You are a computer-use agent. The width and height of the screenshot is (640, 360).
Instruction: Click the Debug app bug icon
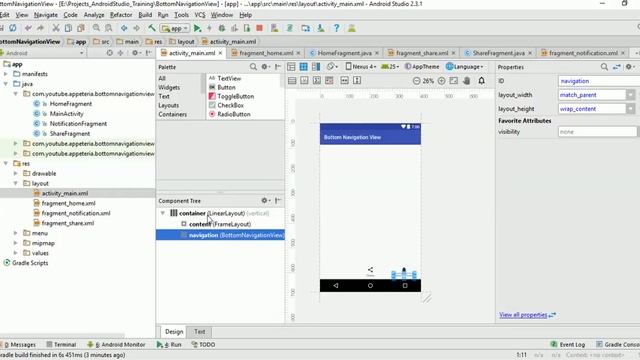(222, 28)
